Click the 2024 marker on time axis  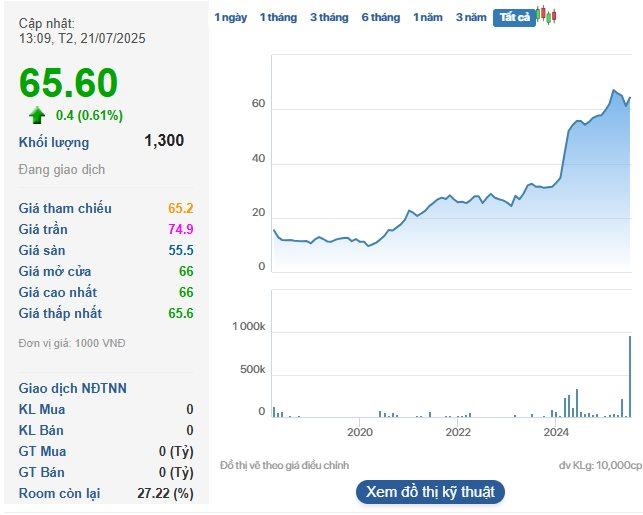click(556, 433)
